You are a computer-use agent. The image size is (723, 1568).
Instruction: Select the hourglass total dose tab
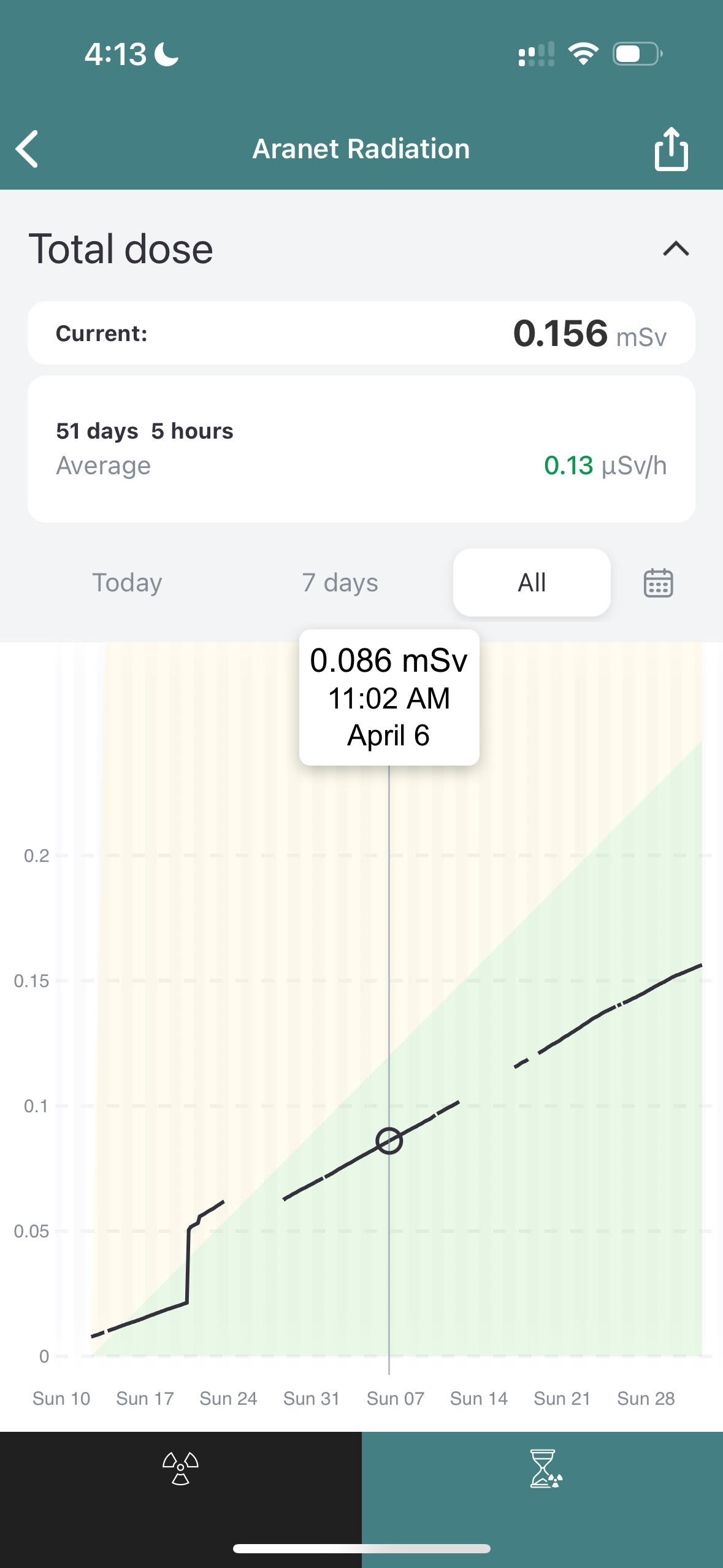pyautogui.click(x=545, y=1469)
